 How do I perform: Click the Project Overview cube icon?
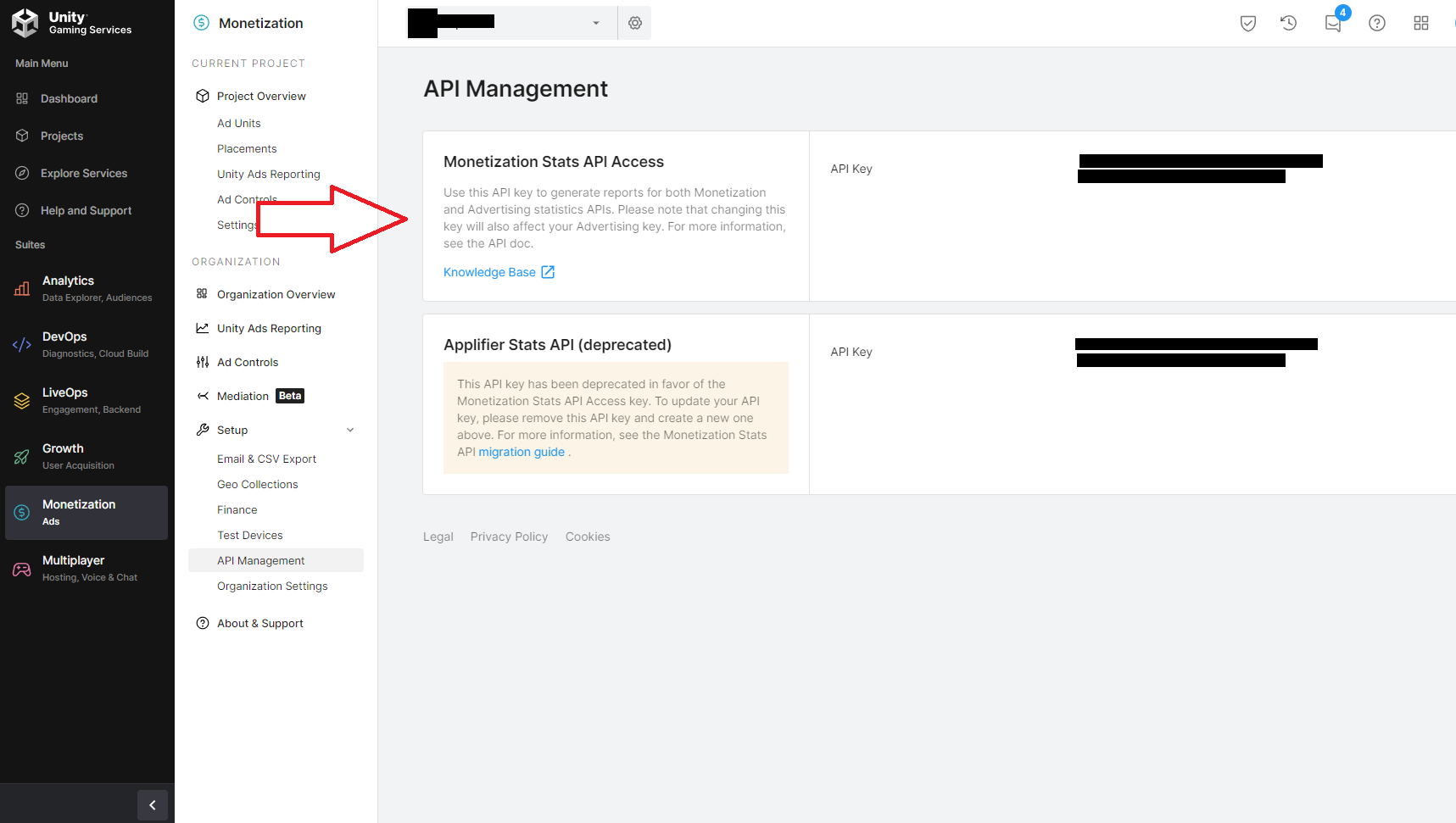[x=203, y=96]
